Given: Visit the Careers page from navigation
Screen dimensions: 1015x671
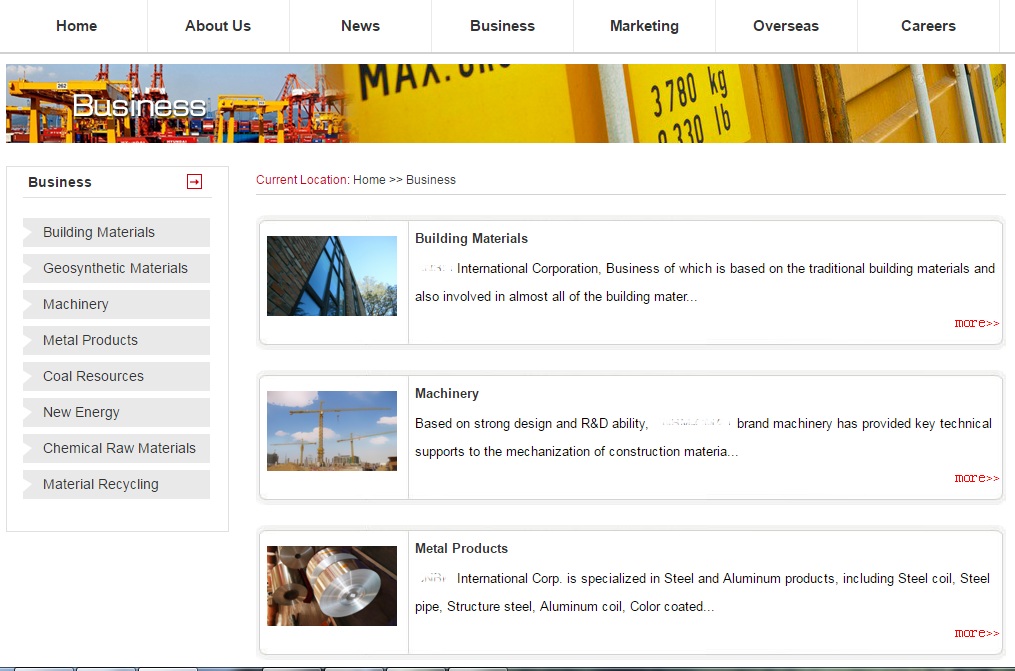Looking at the screenshot, I should 928,26.
